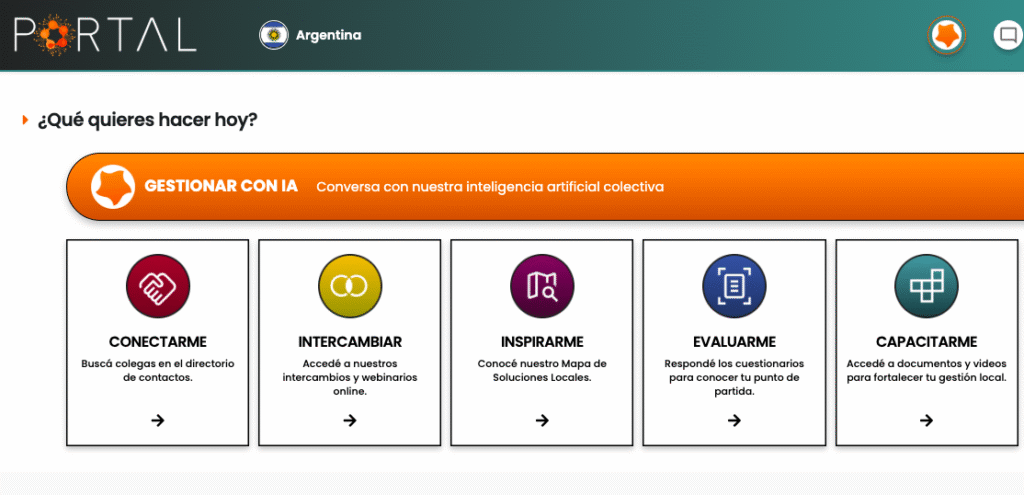Click the arrow under Inspirarme card
The width and height of the screenshot is (1024, 495).
pyautogui.click(x=541, y=420)
